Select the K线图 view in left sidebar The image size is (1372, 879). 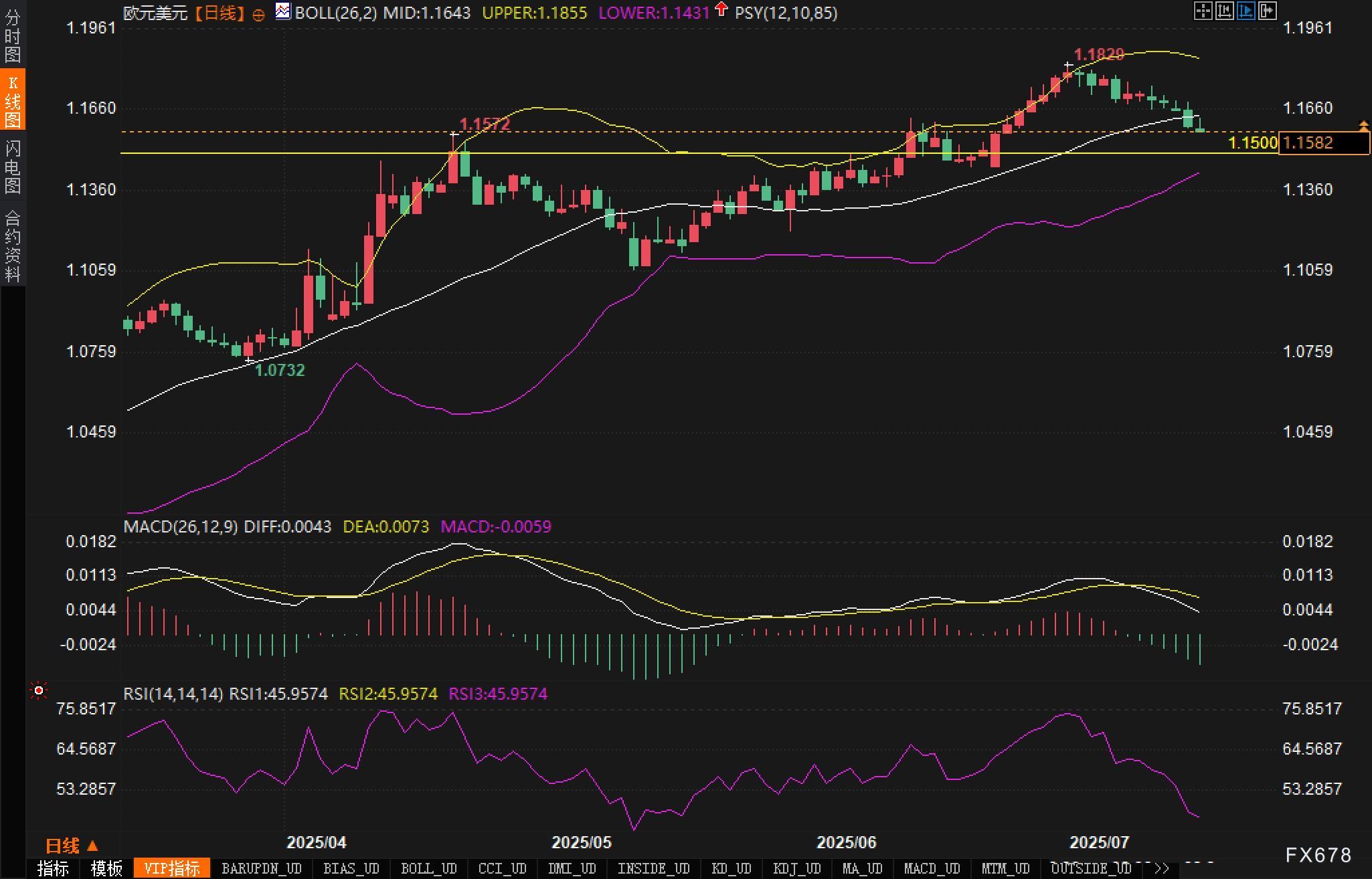point(13,100)
